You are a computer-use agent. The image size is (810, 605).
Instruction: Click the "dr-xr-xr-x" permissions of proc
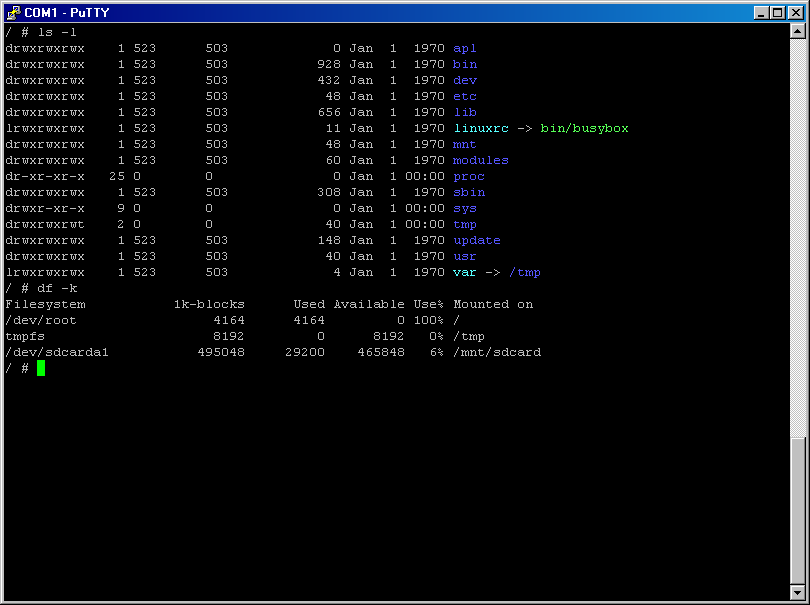pyautogui.click(x=45, y=176)
